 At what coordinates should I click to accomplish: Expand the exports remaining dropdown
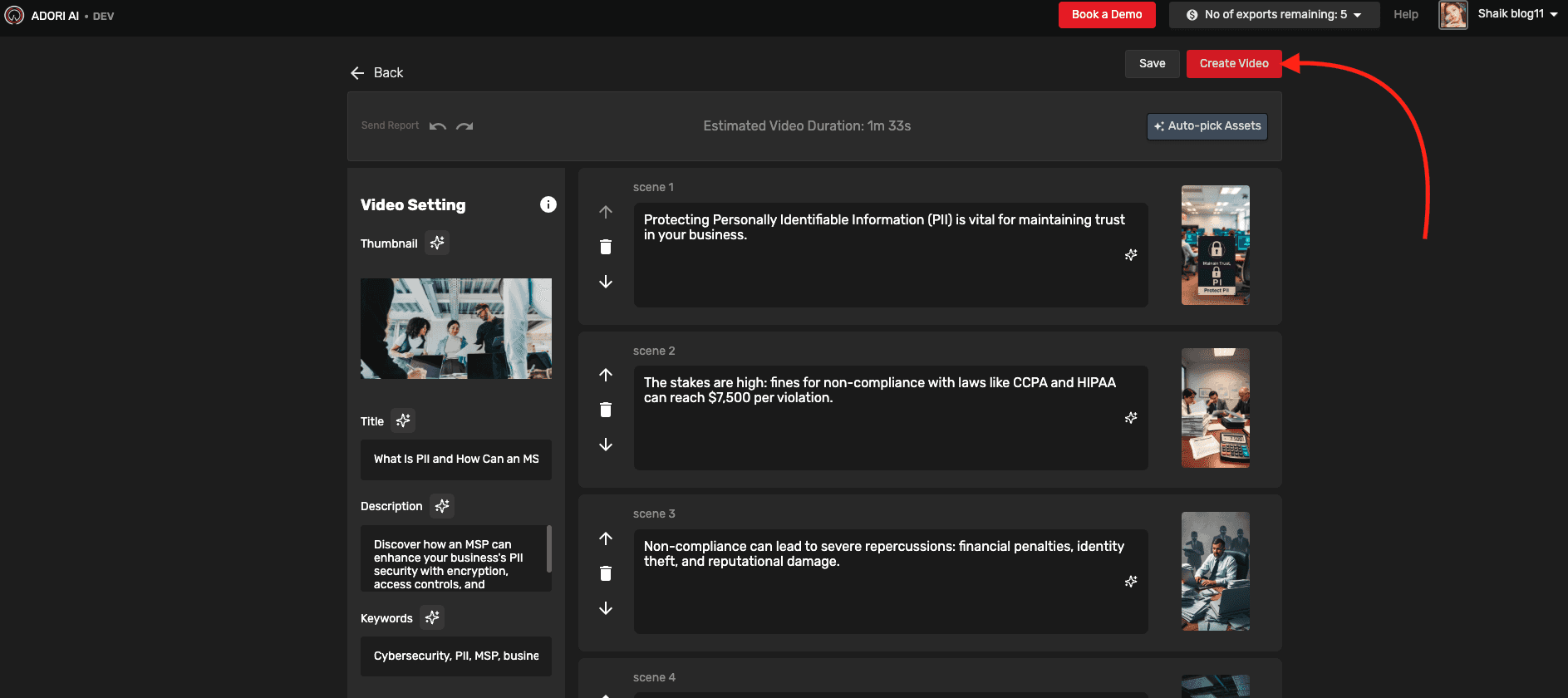pos(1274,15)
